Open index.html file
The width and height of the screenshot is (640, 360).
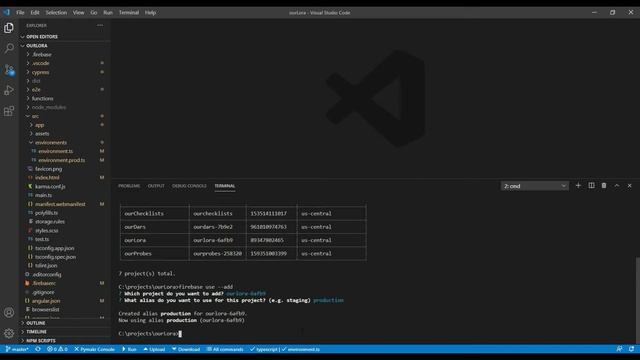pyautogui.click(x=47, y=178)
